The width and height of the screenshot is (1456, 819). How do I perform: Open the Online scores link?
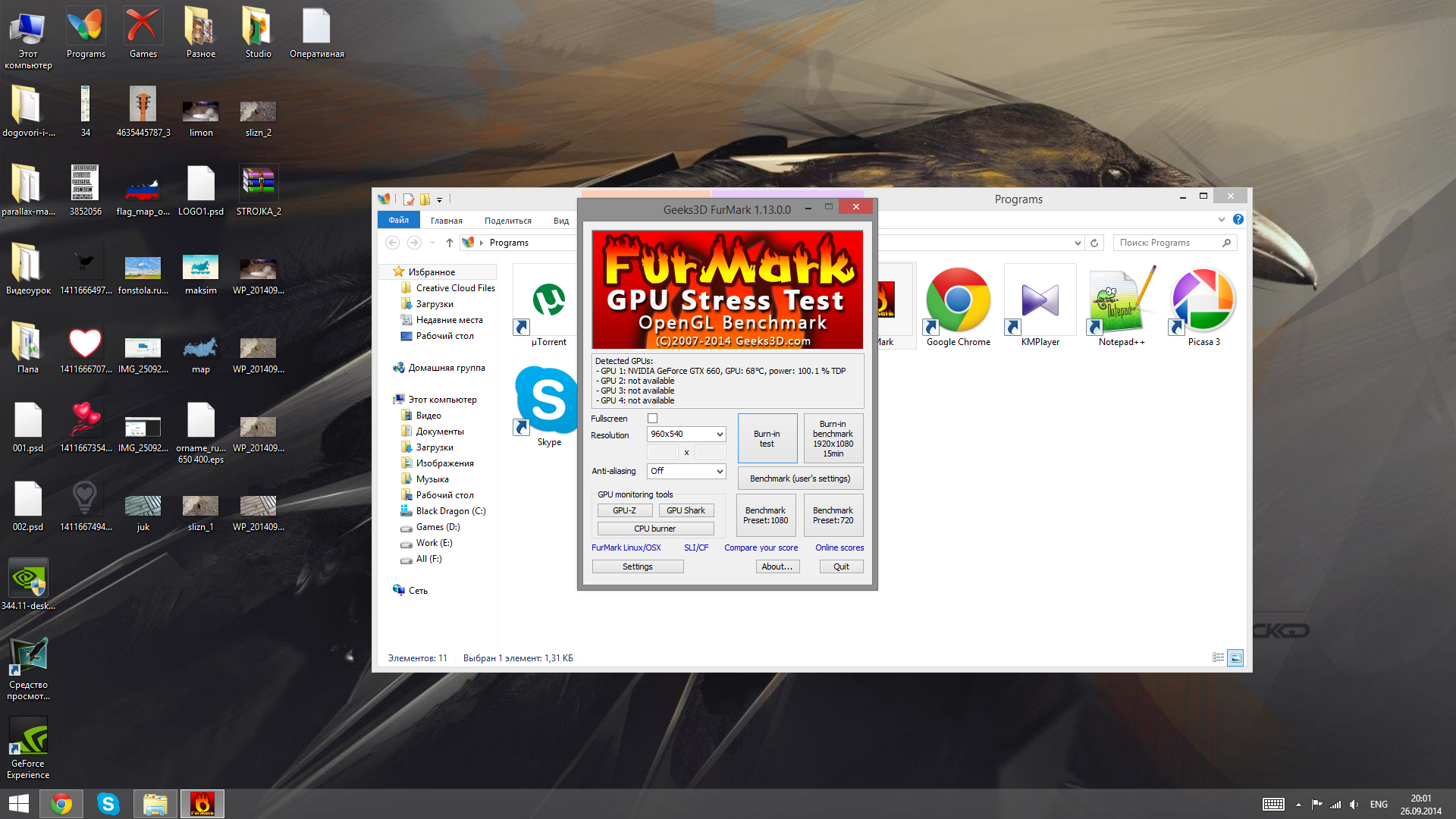(839, 548)
